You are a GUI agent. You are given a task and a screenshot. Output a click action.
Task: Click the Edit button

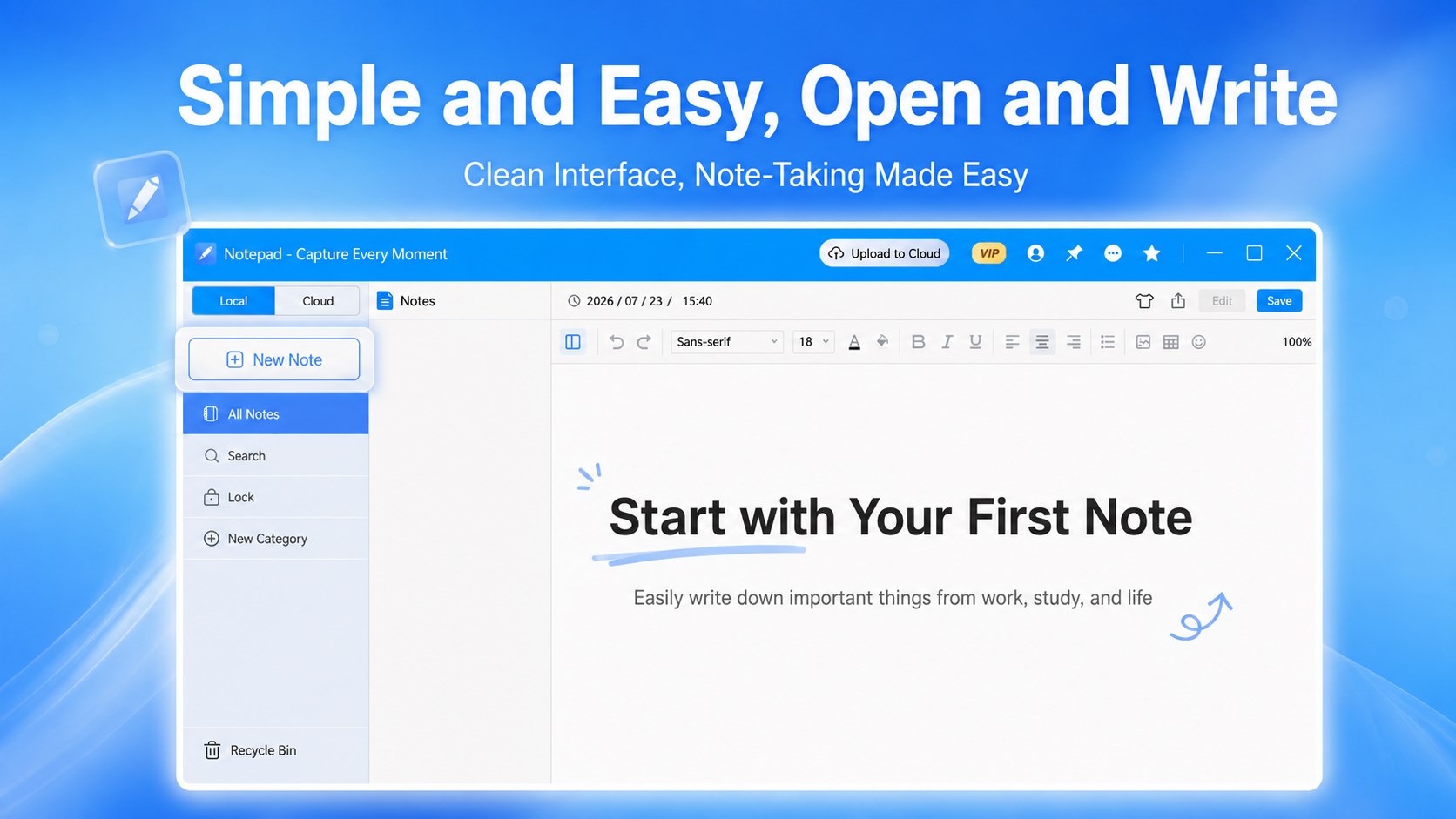[1222, 301]
